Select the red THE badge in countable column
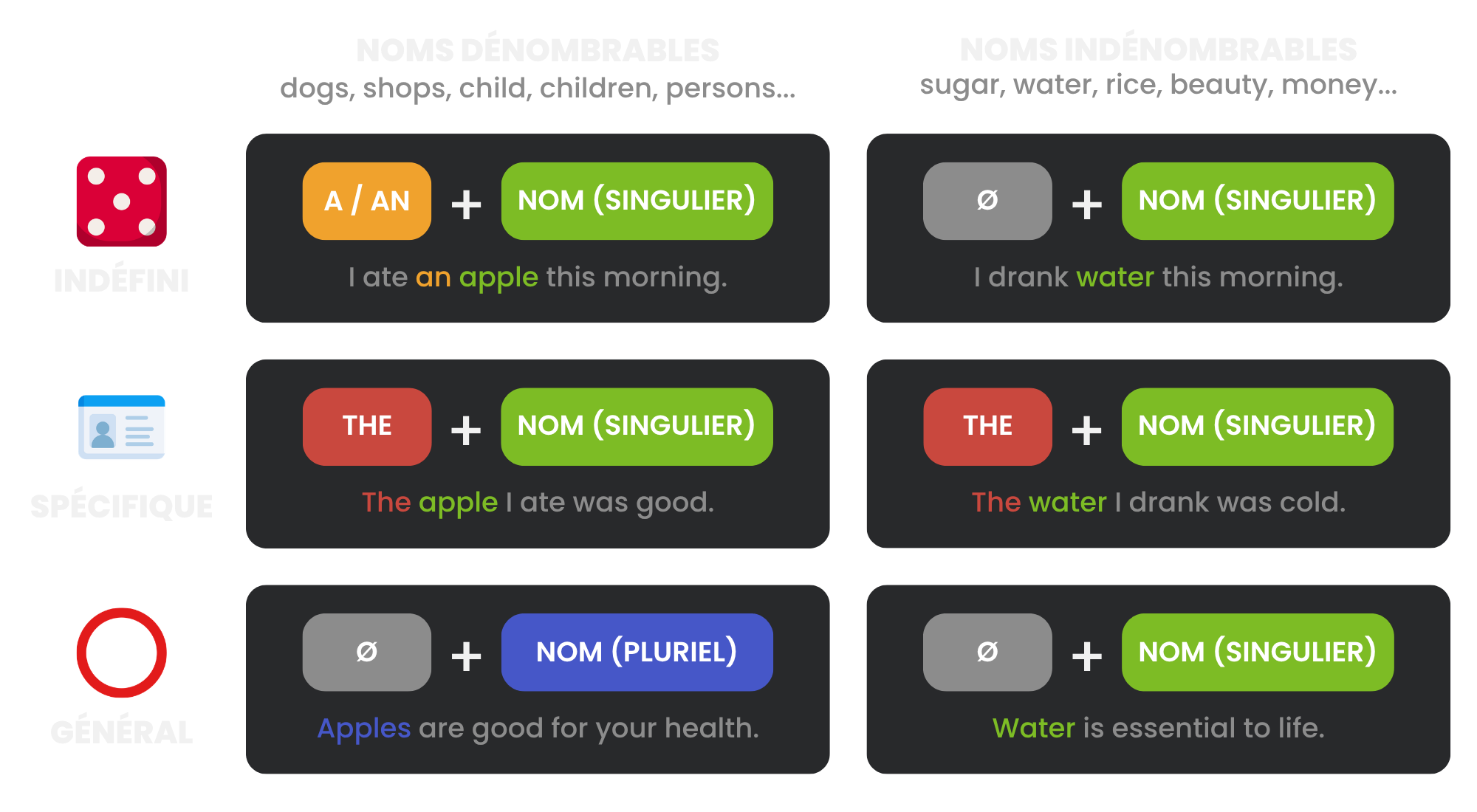 pos(367,427)
